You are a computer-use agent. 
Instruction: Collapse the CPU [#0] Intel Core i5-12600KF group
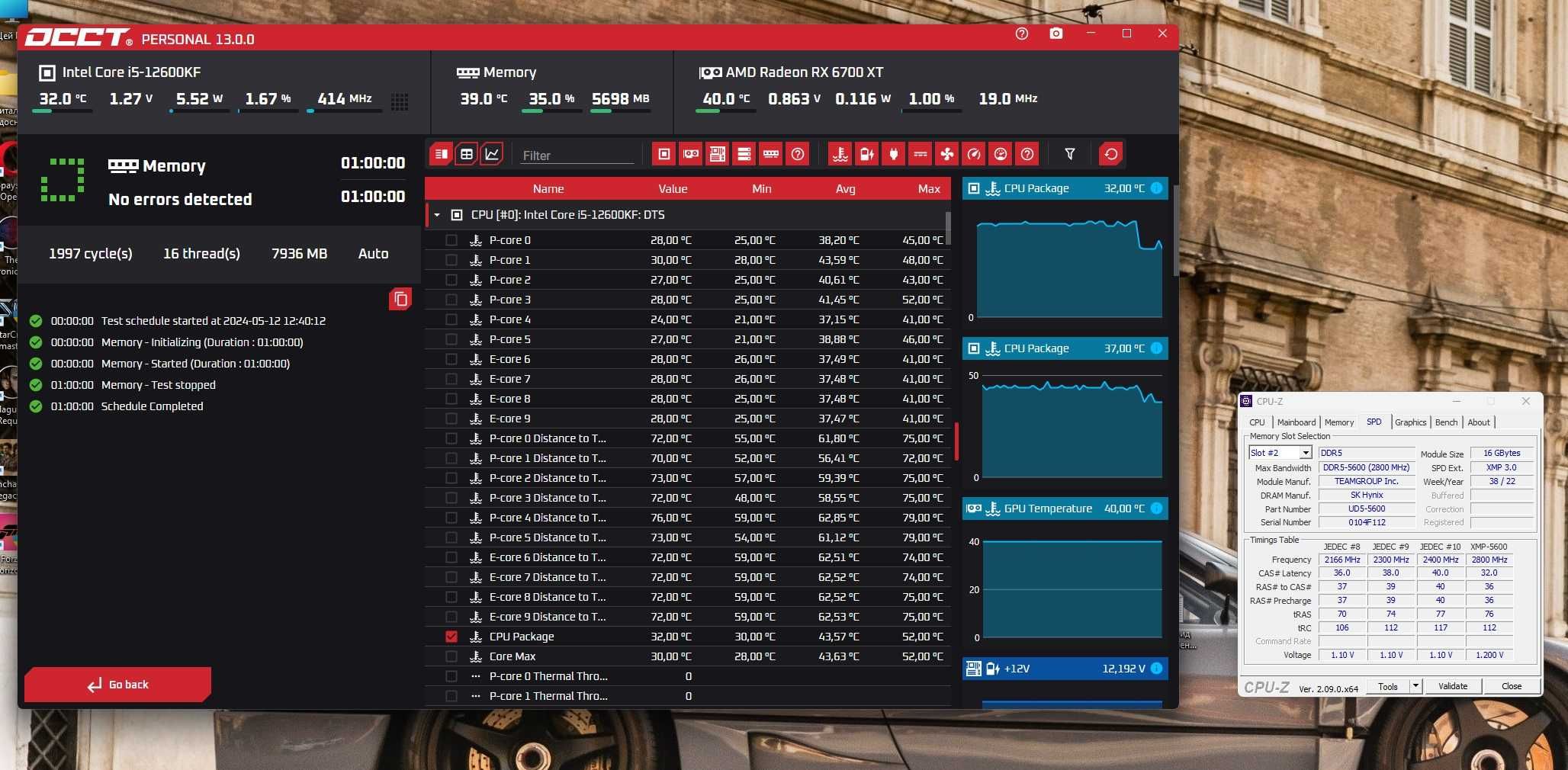click(437, 215)
